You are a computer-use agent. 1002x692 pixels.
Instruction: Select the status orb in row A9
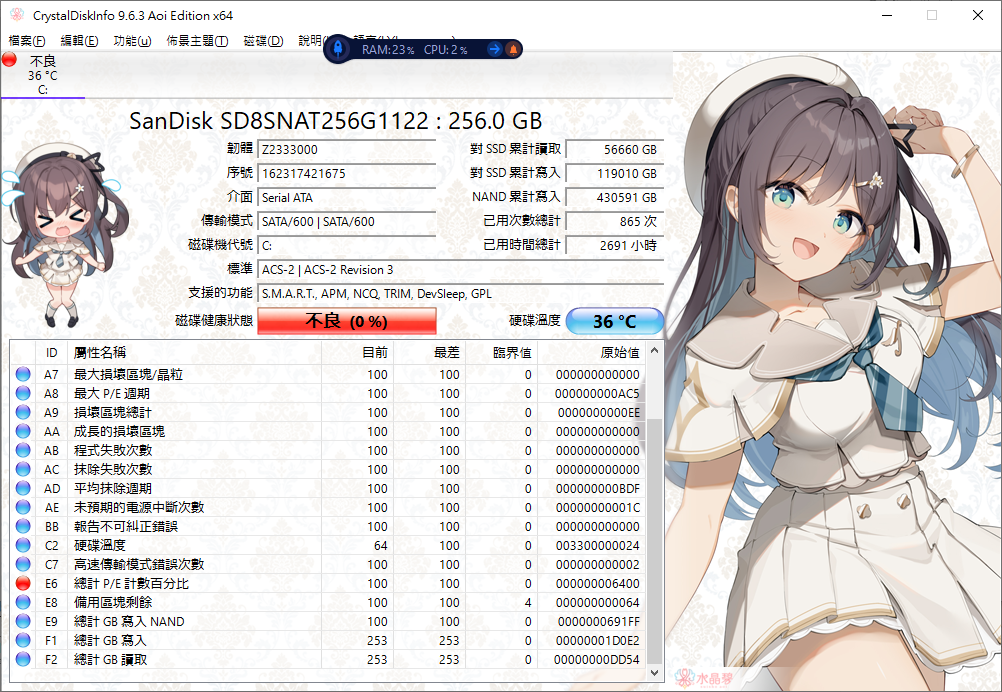23,412
